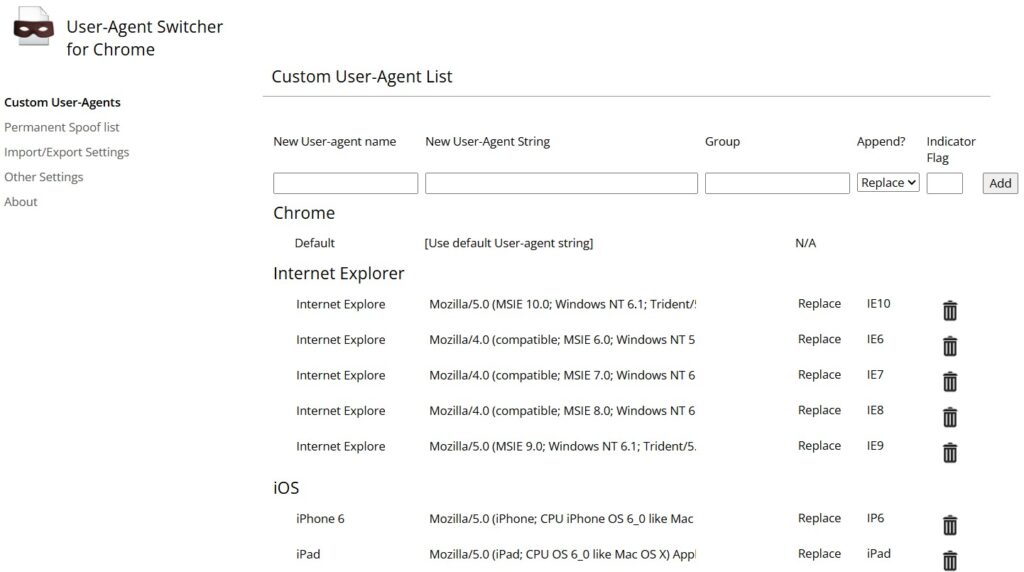The height and width of the screenshot is (572, 1024).
Task: Delete the IE6 user-agent entry
Action: click(x=950, y=346)
